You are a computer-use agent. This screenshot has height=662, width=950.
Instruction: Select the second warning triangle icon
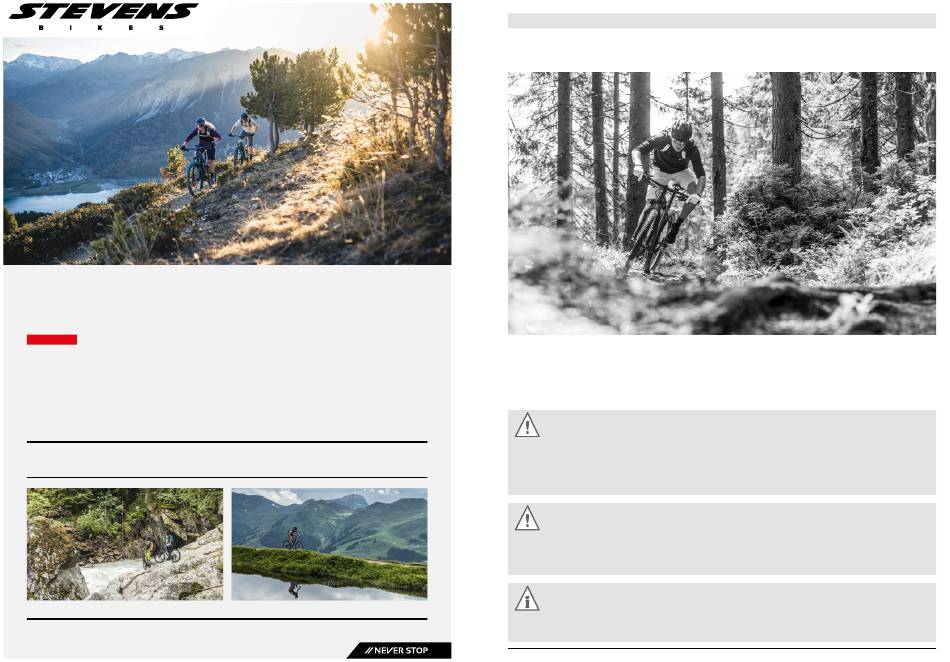coord(527,518)
